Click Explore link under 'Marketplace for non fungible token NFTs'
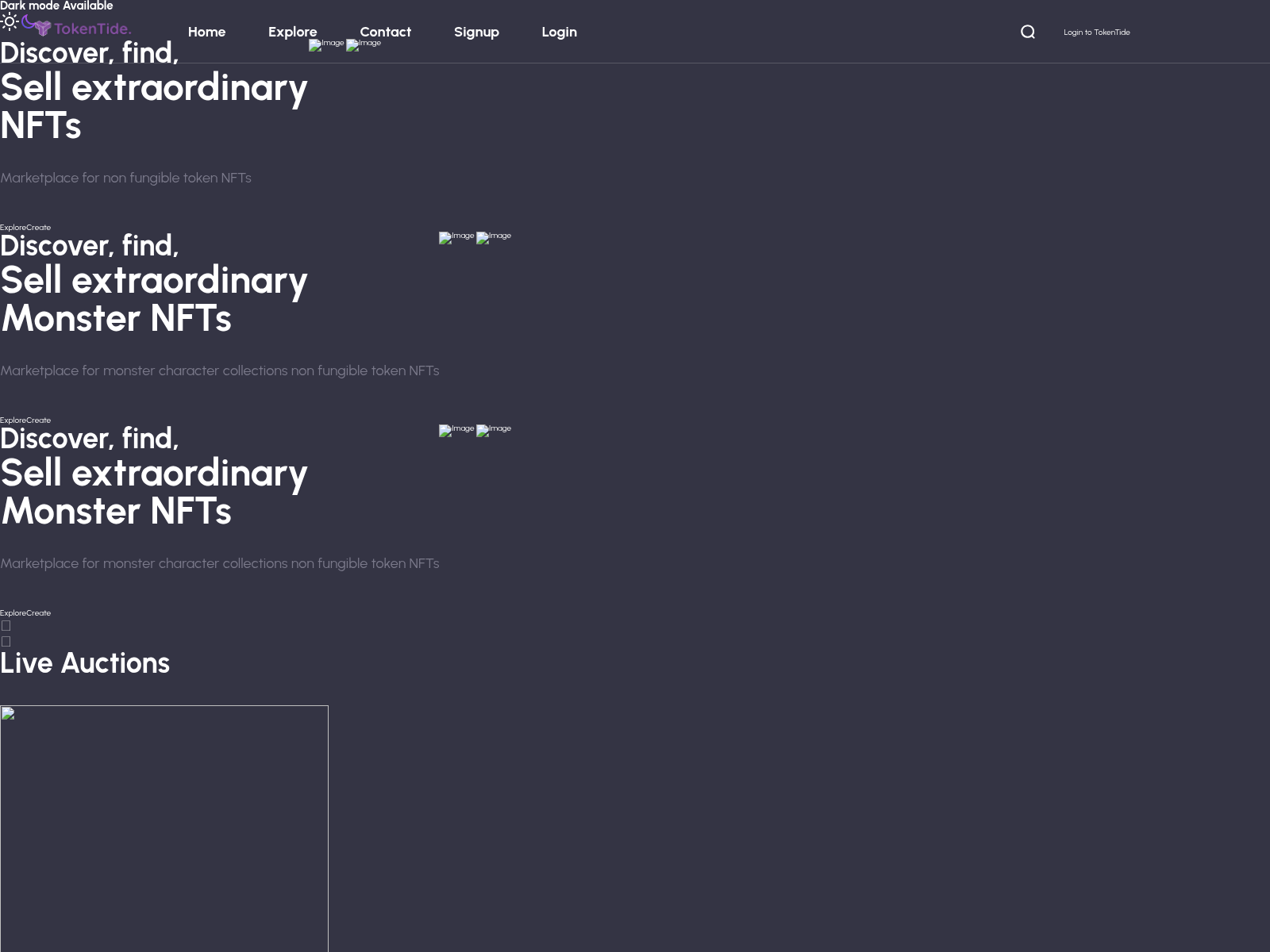The image size is (1270, 952). [13, 228]
